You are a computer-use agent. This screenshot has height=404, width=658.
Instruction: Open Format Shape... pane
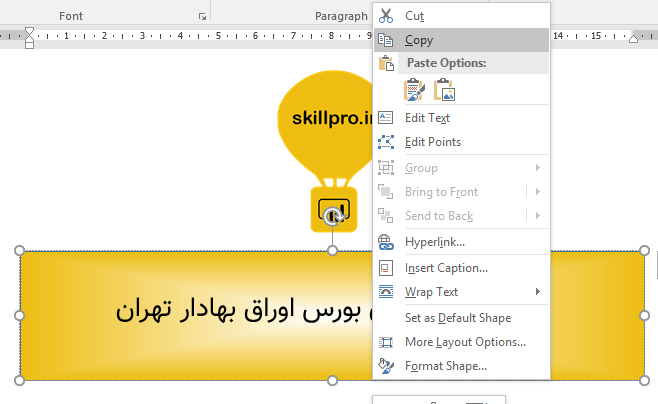point(462,366)
